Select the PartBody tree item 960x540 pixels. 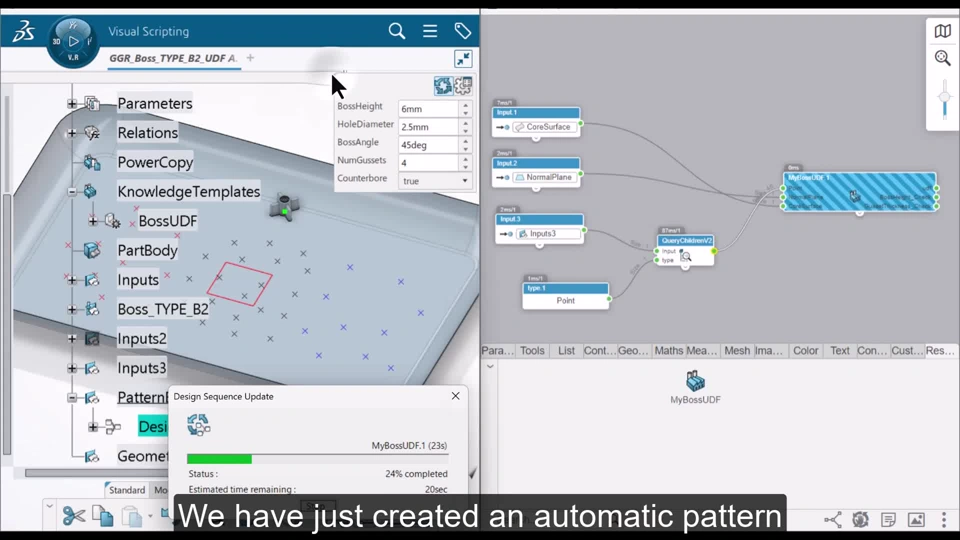click(148, 250)
